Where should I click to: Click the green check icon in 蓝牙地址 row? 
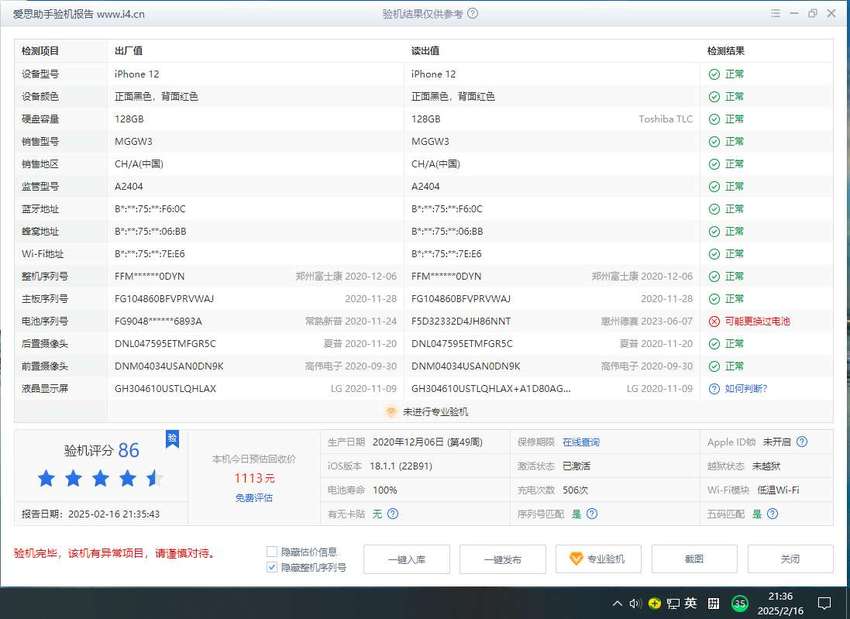point(714,209)
